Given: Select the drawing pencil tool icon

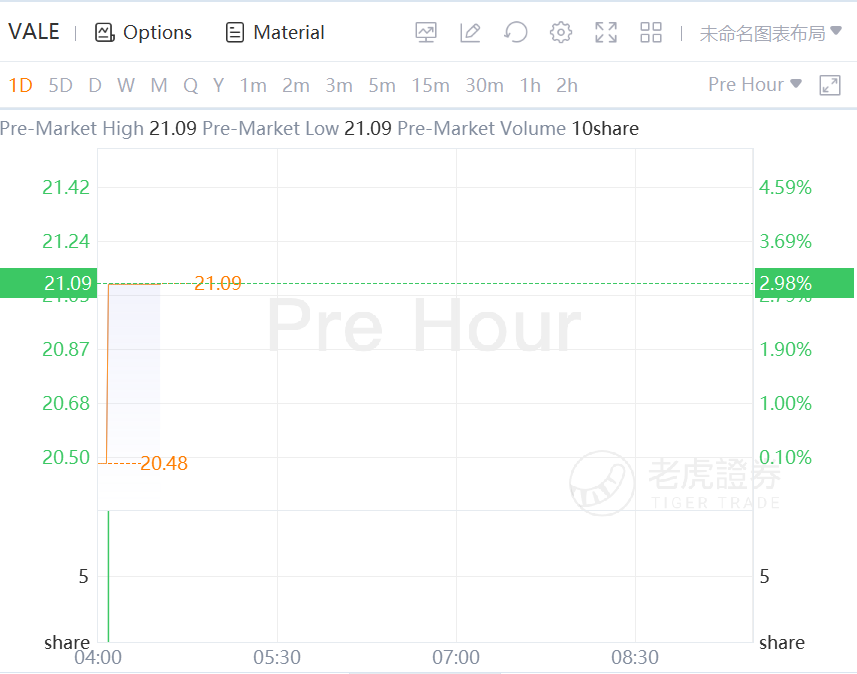Looking at the screenshot, I should 470,32.
